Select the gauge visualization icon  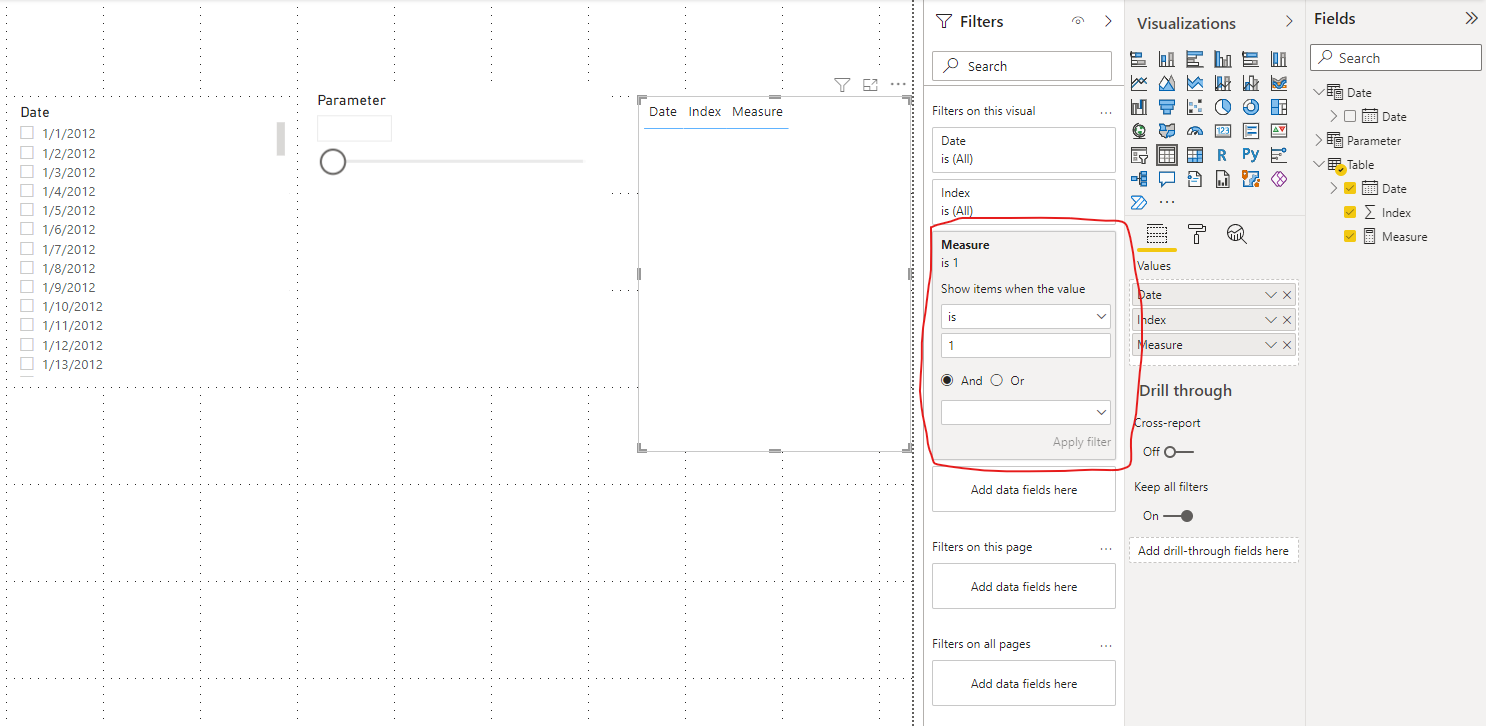[x=1195, y=129]
